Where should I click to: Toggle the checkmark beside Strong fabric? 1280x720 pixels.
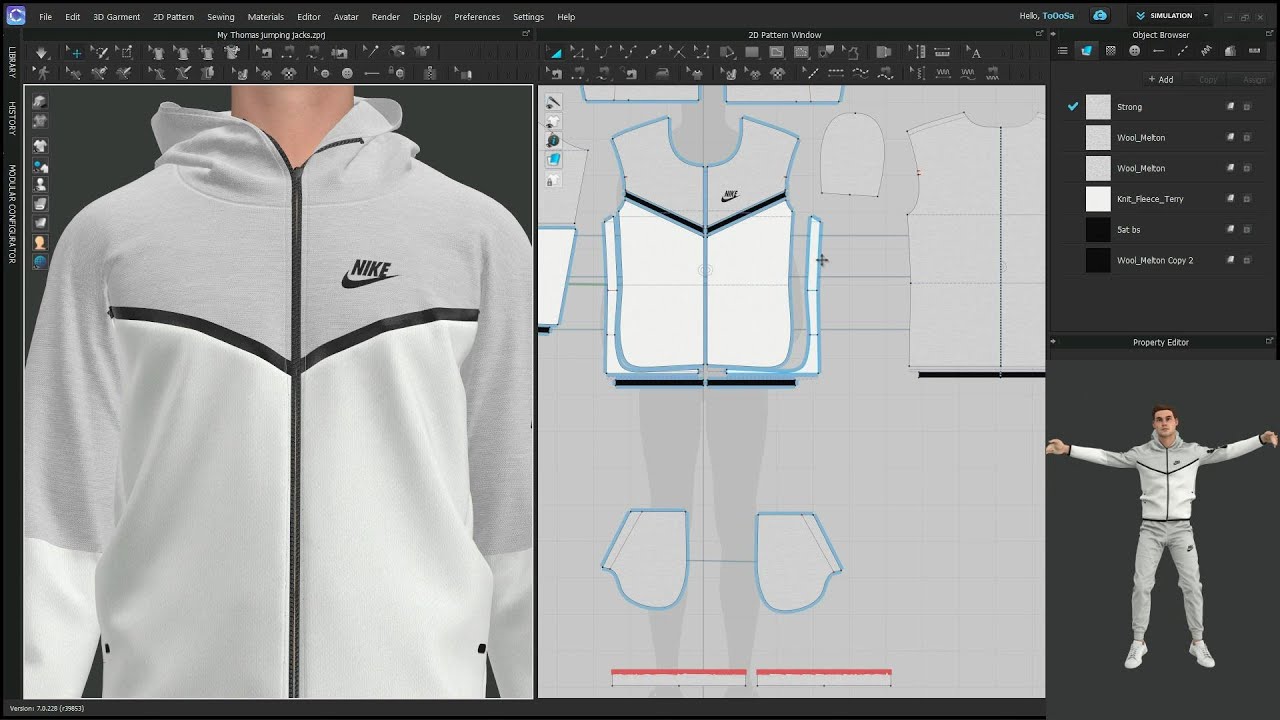[x=1073, y=106]
